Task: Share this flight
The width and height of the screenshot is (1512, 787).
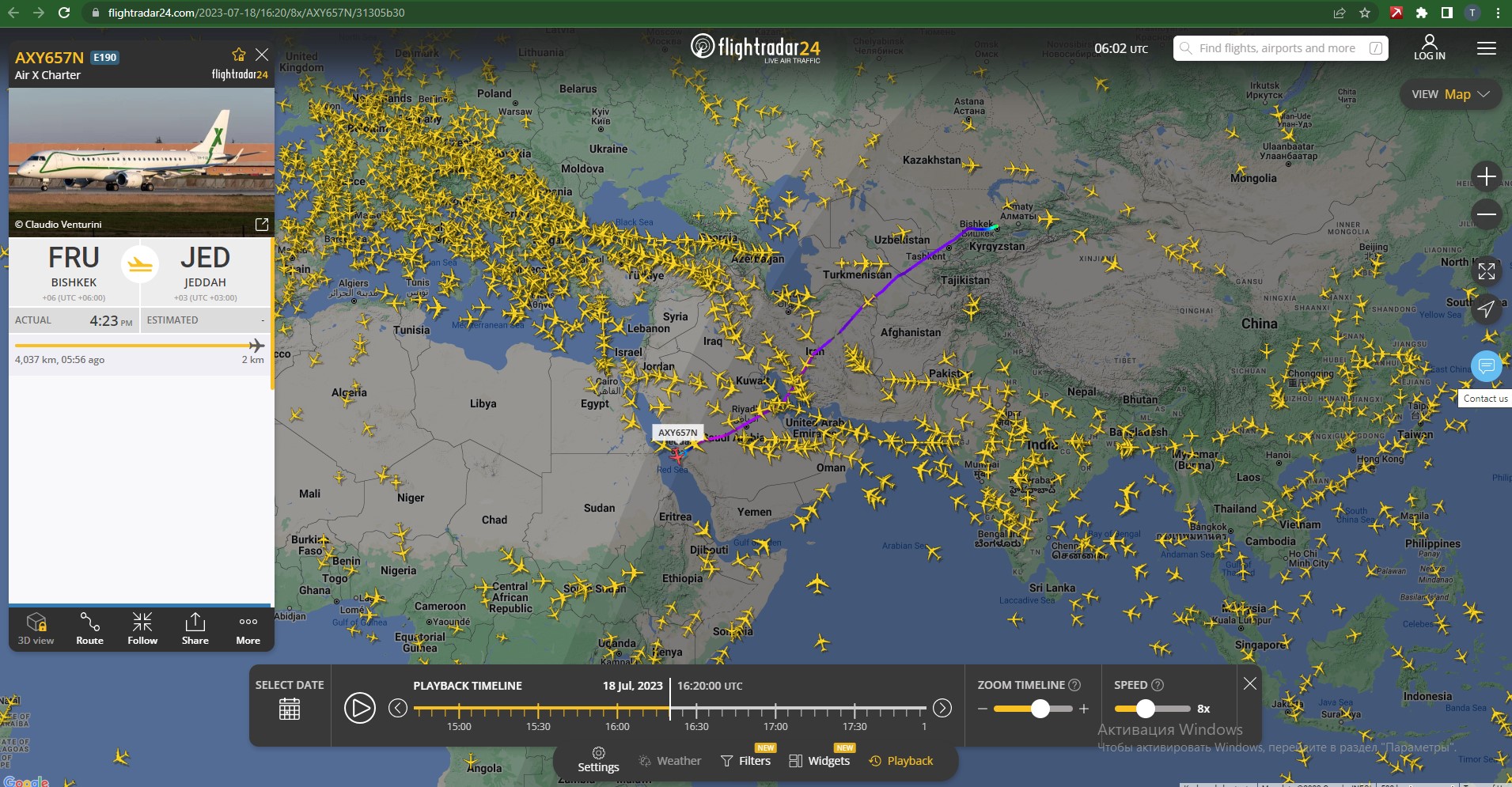Action: click(195, 629)
